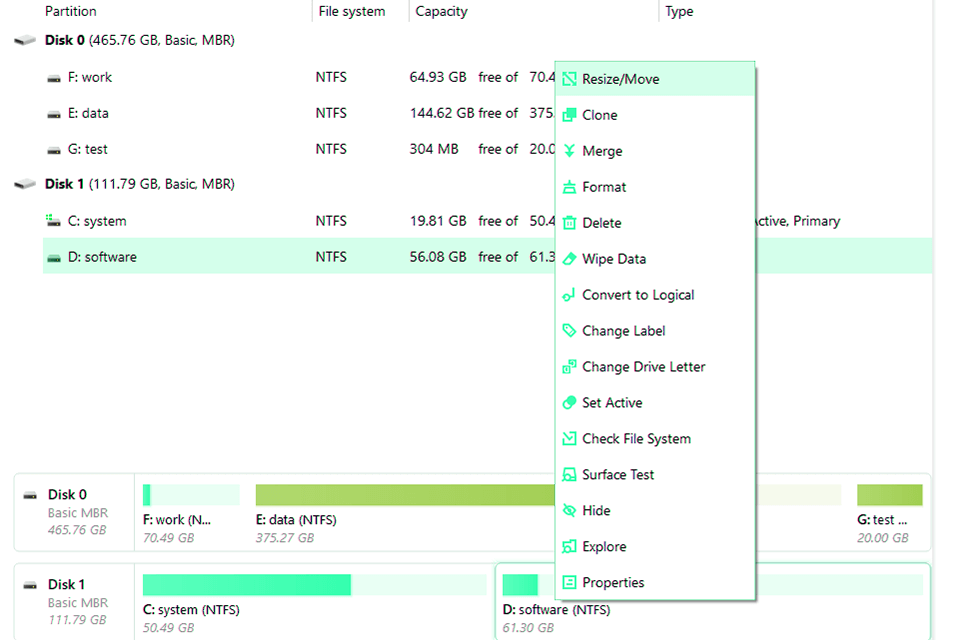Click the Change Label tag icon
Screen dimensions: 960x640
click(571, 330)
